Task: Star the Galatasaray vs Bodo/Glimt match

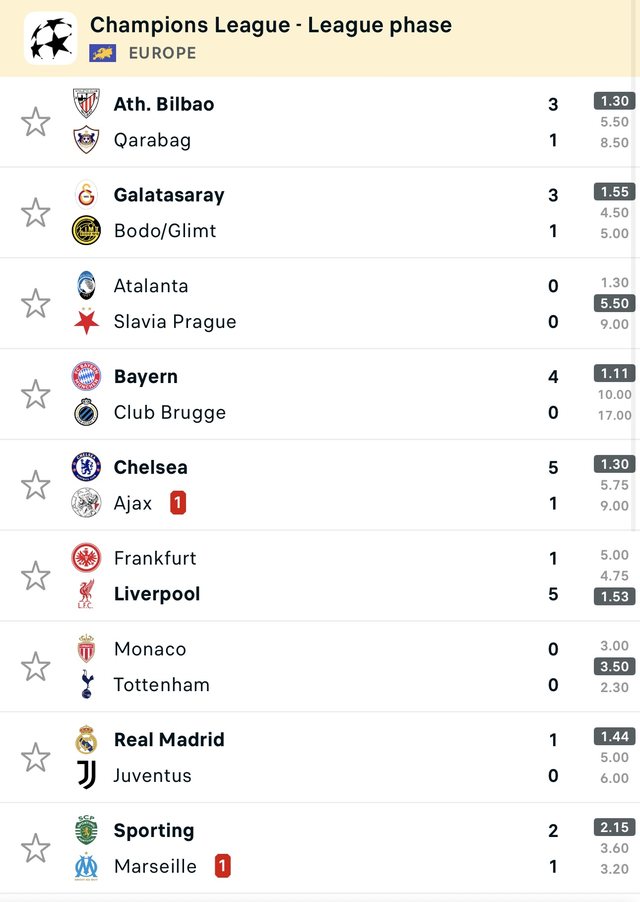Action: click(36, 212)
